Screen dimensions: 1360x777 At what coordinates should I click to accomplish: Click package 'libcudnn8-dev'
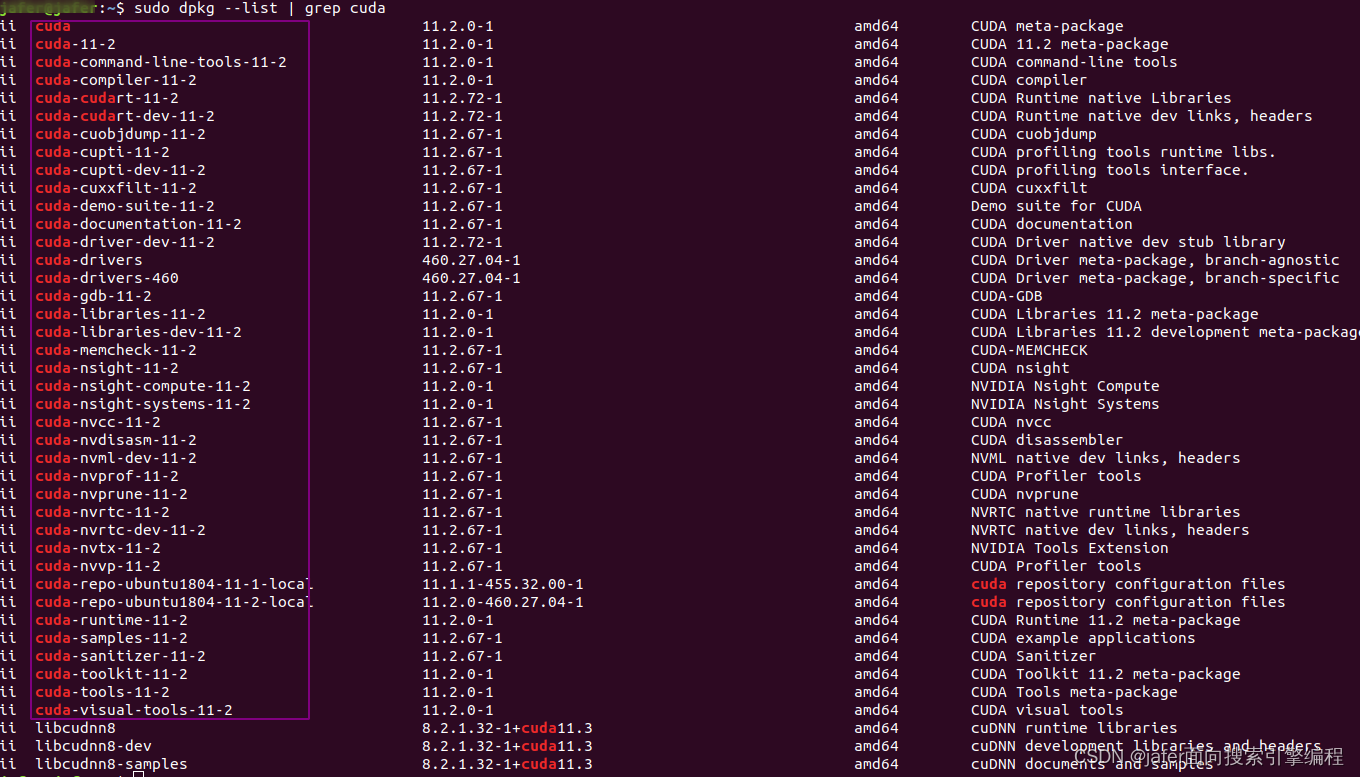[x=93, y=746]
